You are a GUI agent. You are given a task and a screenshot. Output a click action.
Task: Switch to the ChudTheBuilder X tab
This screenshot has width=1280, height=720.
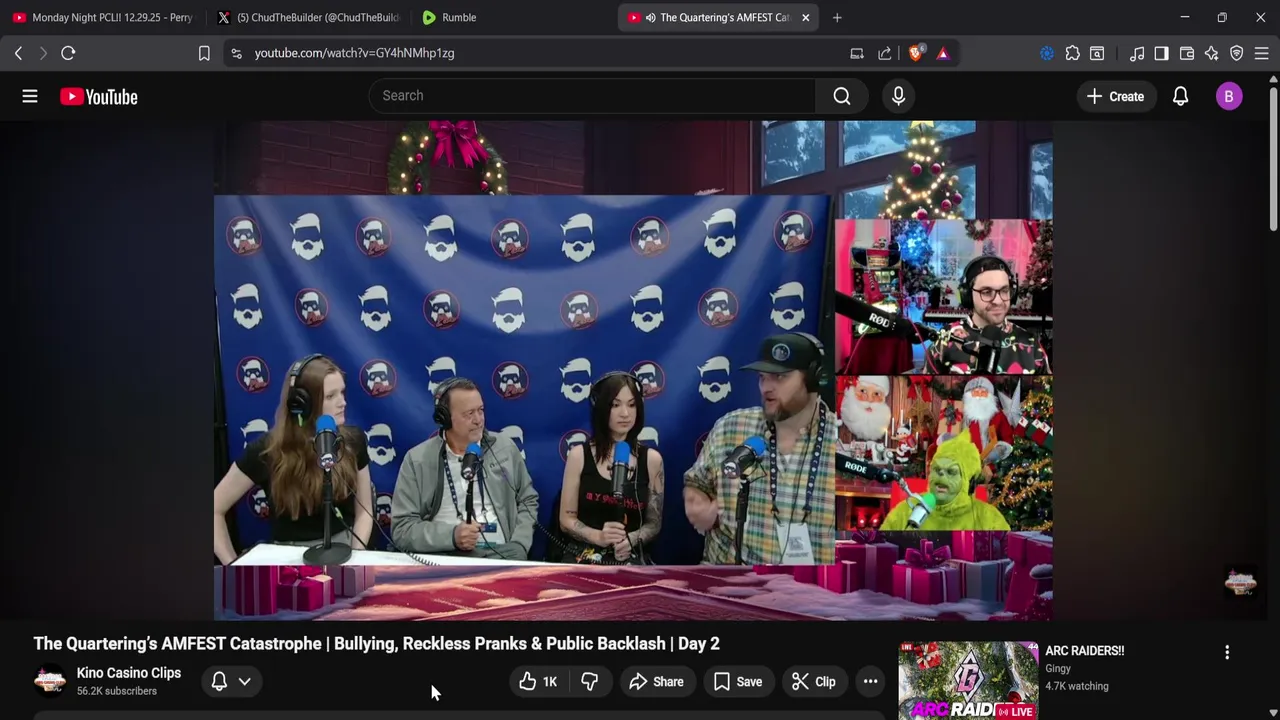coord(308,17)
